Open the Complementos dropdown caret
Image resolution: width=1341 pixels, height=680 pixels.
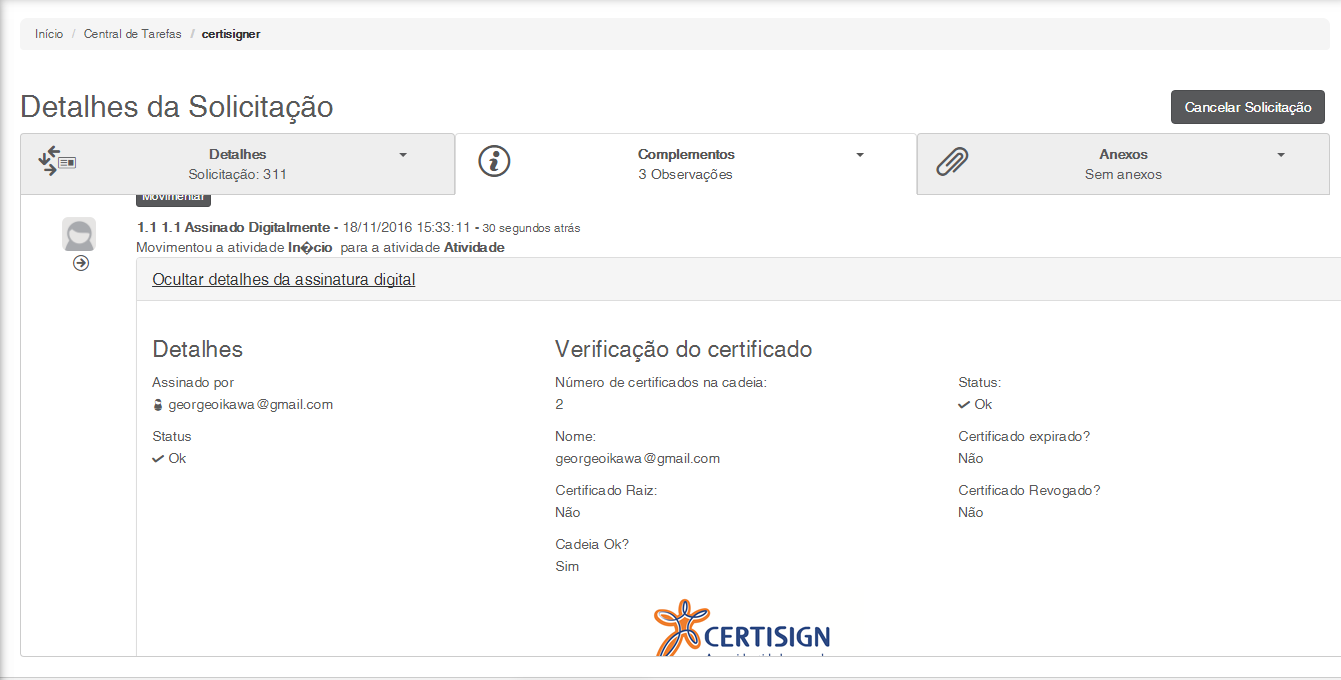point(860,155)
